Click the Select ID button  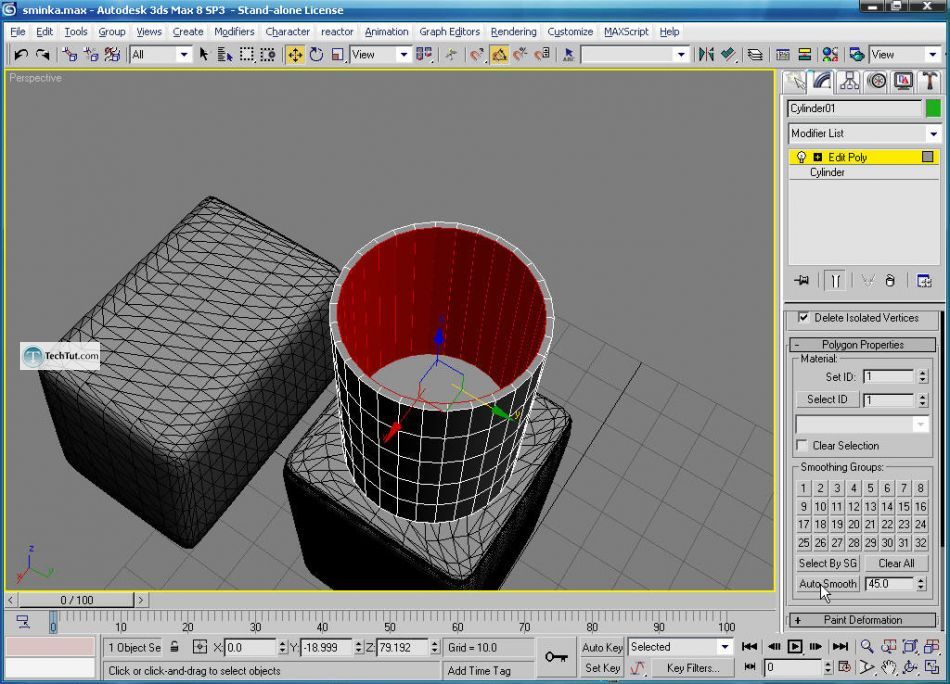pos(827,400)
